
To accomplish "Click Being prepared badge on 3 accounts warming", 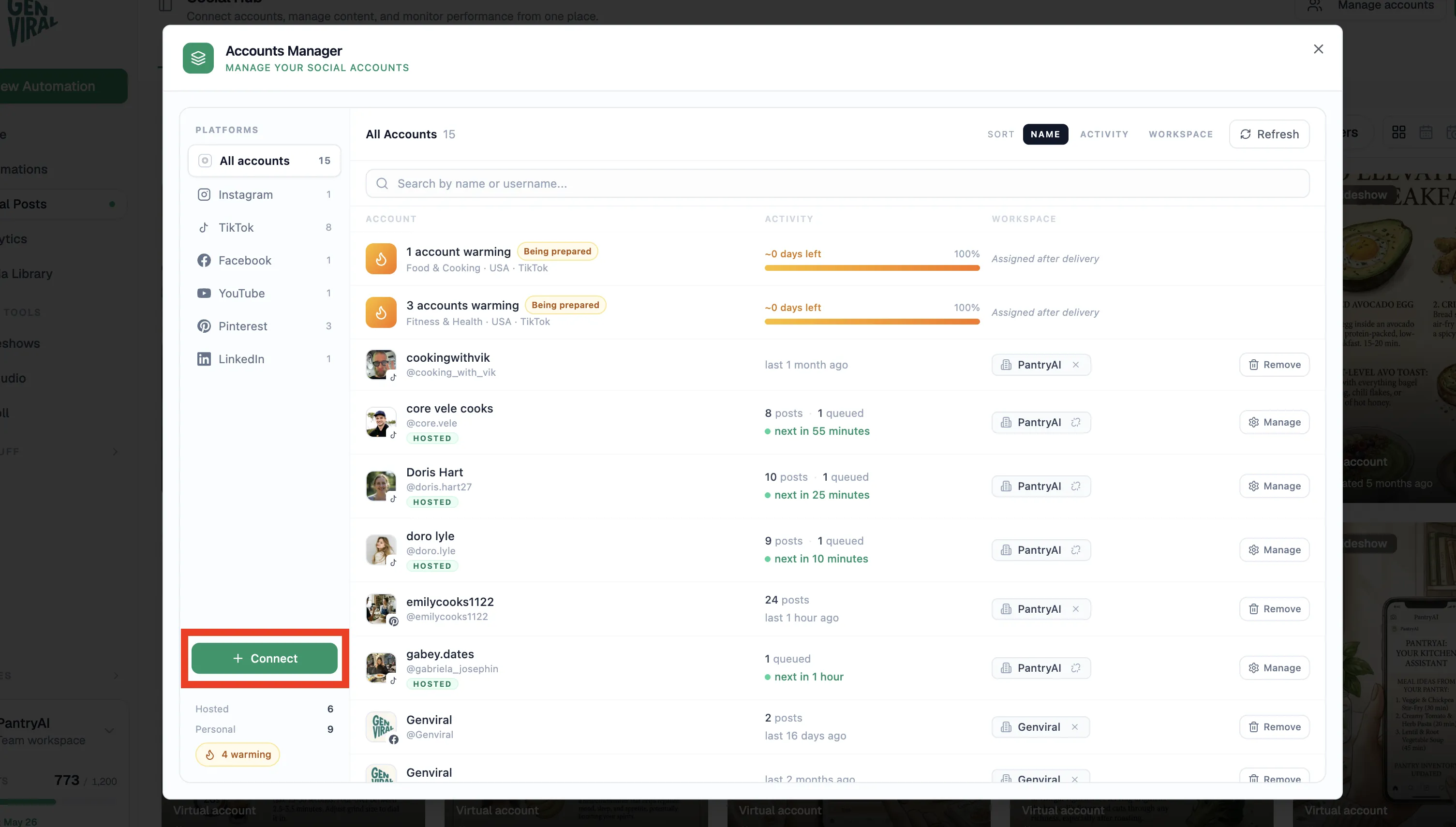I will tap(565, 305).
